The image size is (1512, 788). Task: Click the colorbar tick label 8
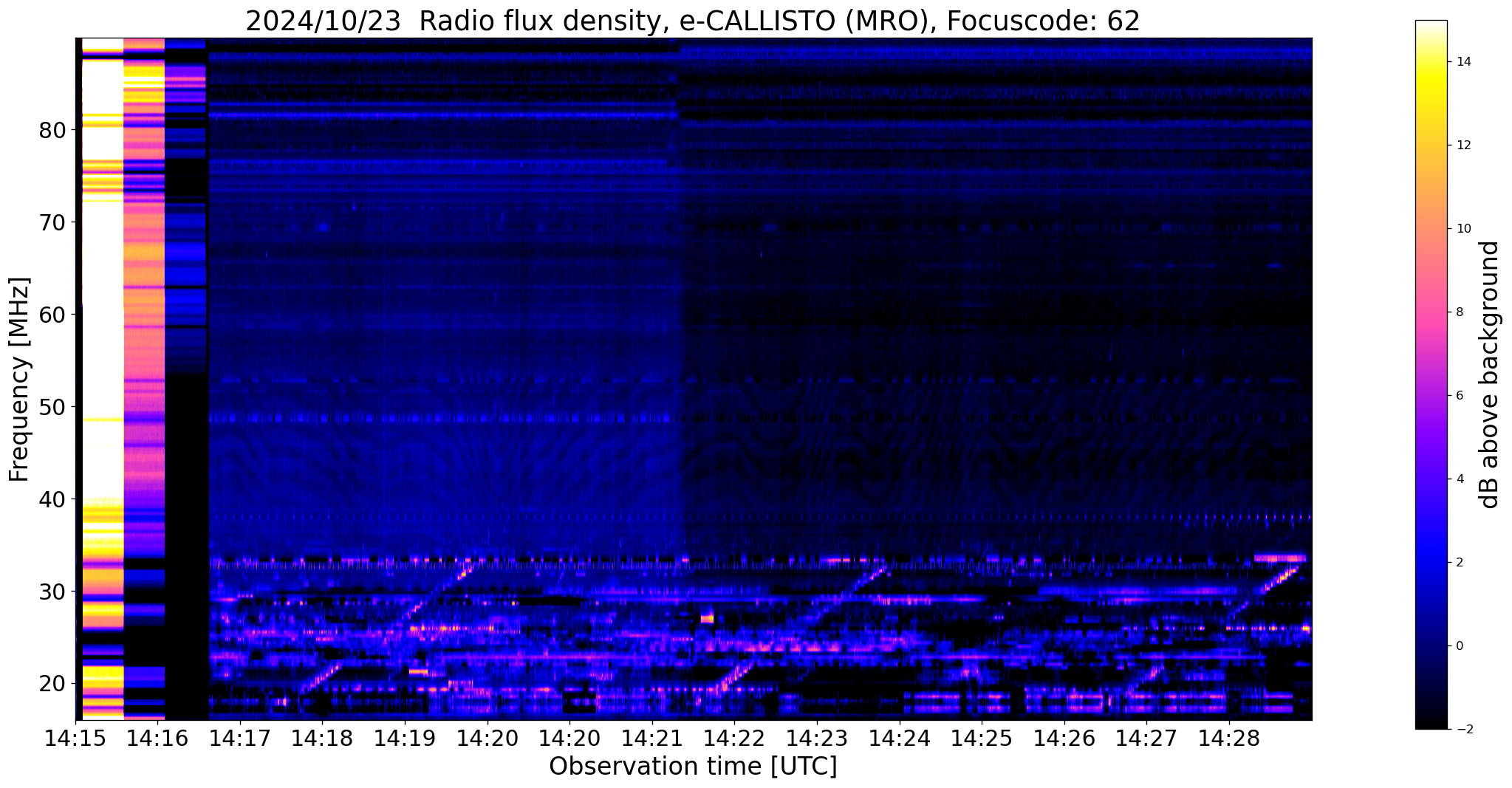pos(1459,312)
